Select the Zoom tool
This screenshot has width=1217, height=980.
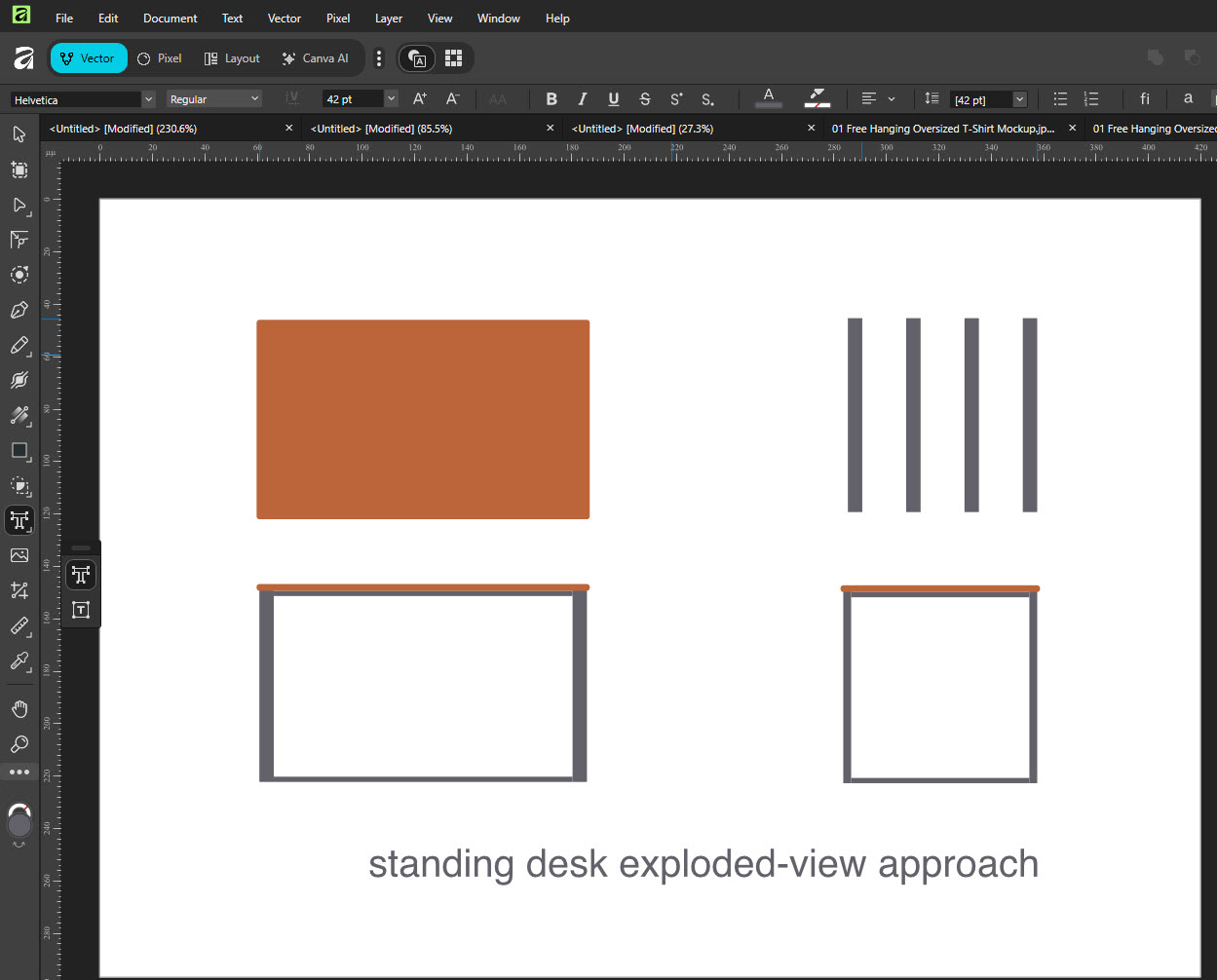click(x=19, y=744)
